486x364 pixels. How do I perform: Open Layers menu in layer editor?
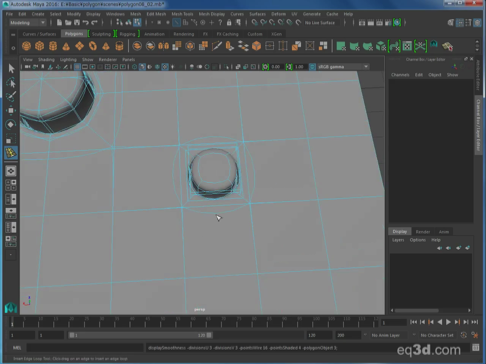(398, 240)
